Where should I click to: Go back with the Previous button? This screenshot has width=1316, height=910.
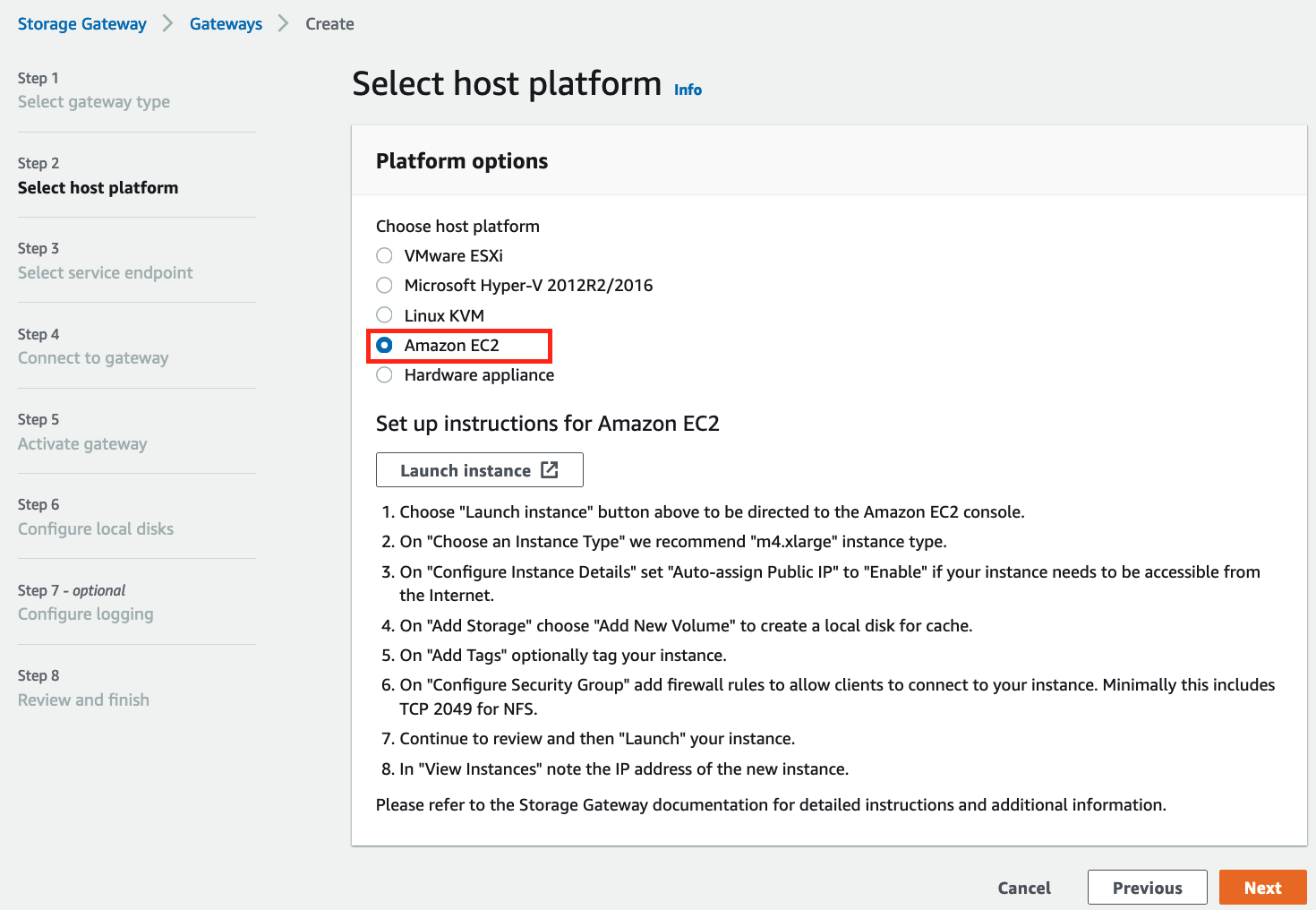pos(1148,888)
